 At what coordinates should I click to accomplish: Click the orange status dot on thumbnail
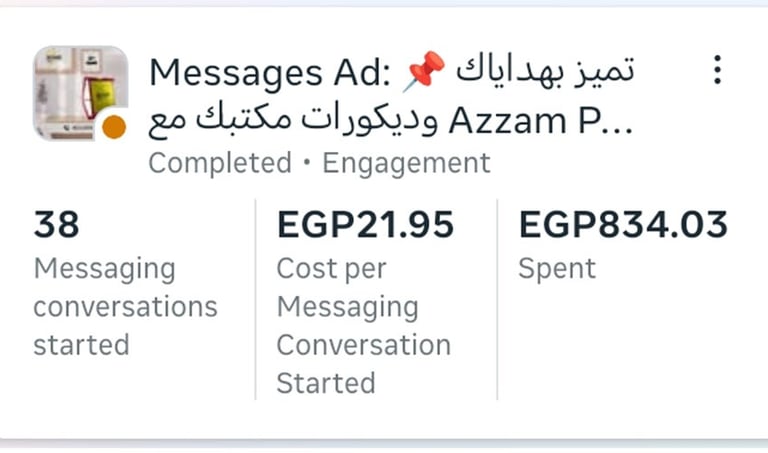click(x=114, y=127)
